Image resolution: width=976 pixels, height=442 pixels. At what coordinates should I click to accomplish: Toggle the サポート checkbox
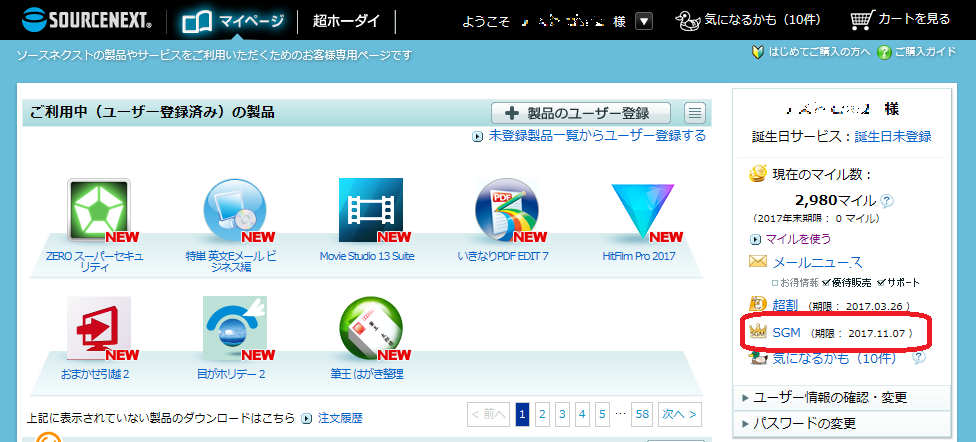click(x=881, y=283)
